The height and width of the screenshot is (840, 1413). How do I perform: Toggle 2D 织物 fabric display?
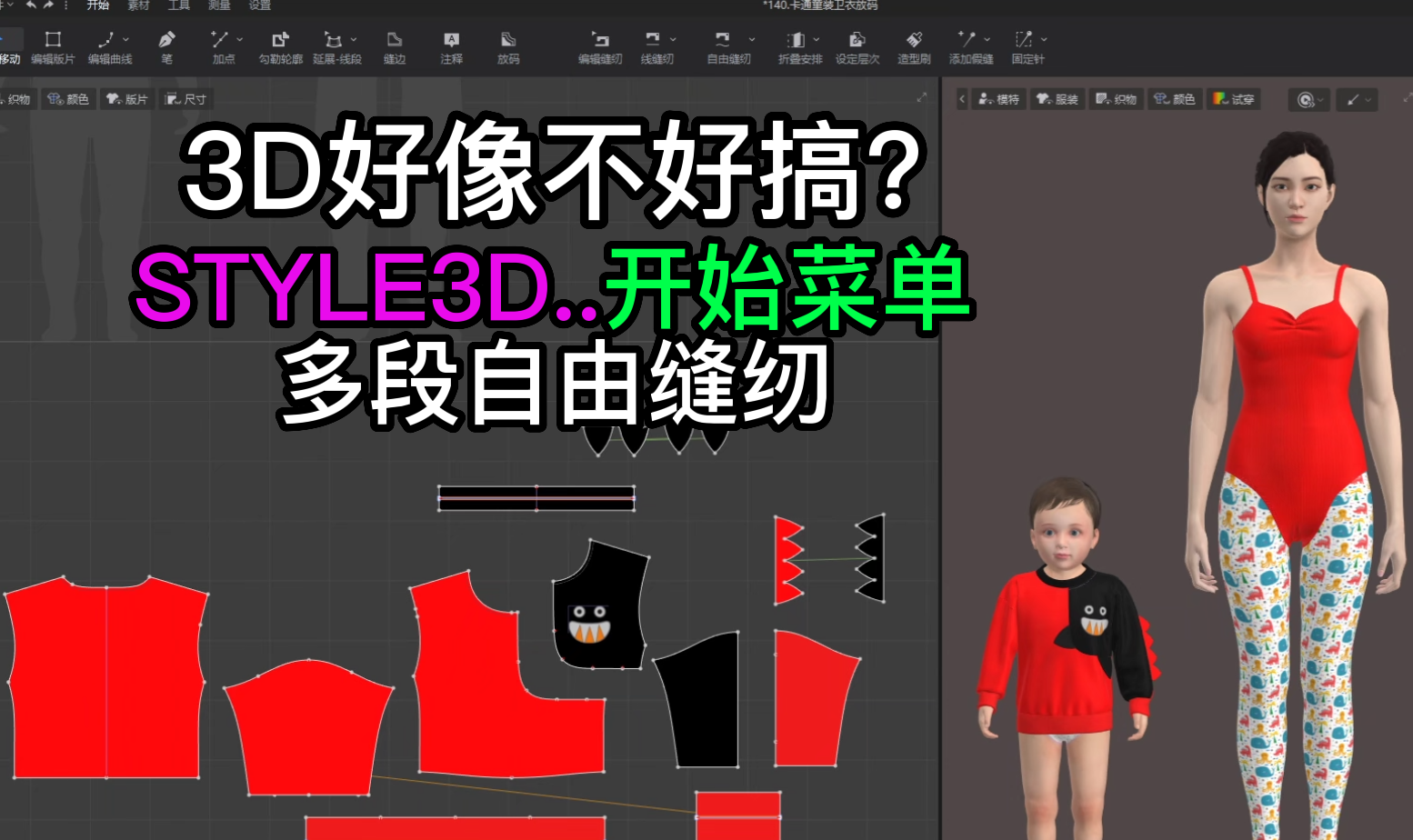(16, 99)
